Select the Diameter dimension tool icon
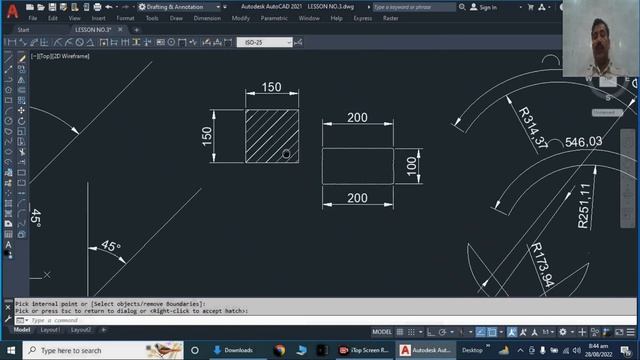 pos(80,42)
